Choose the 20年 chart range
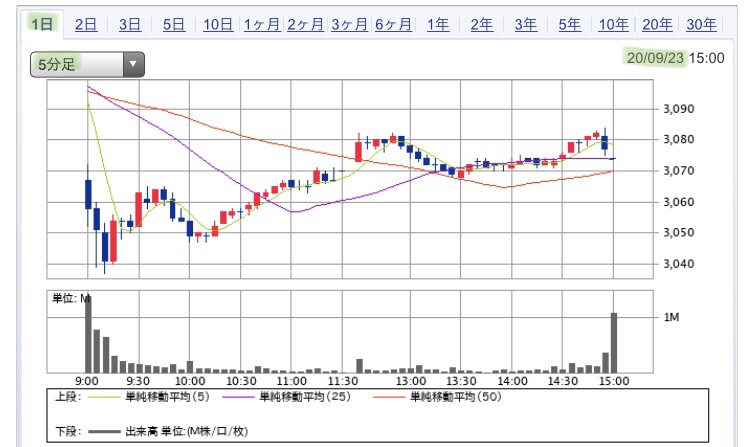 657,24
